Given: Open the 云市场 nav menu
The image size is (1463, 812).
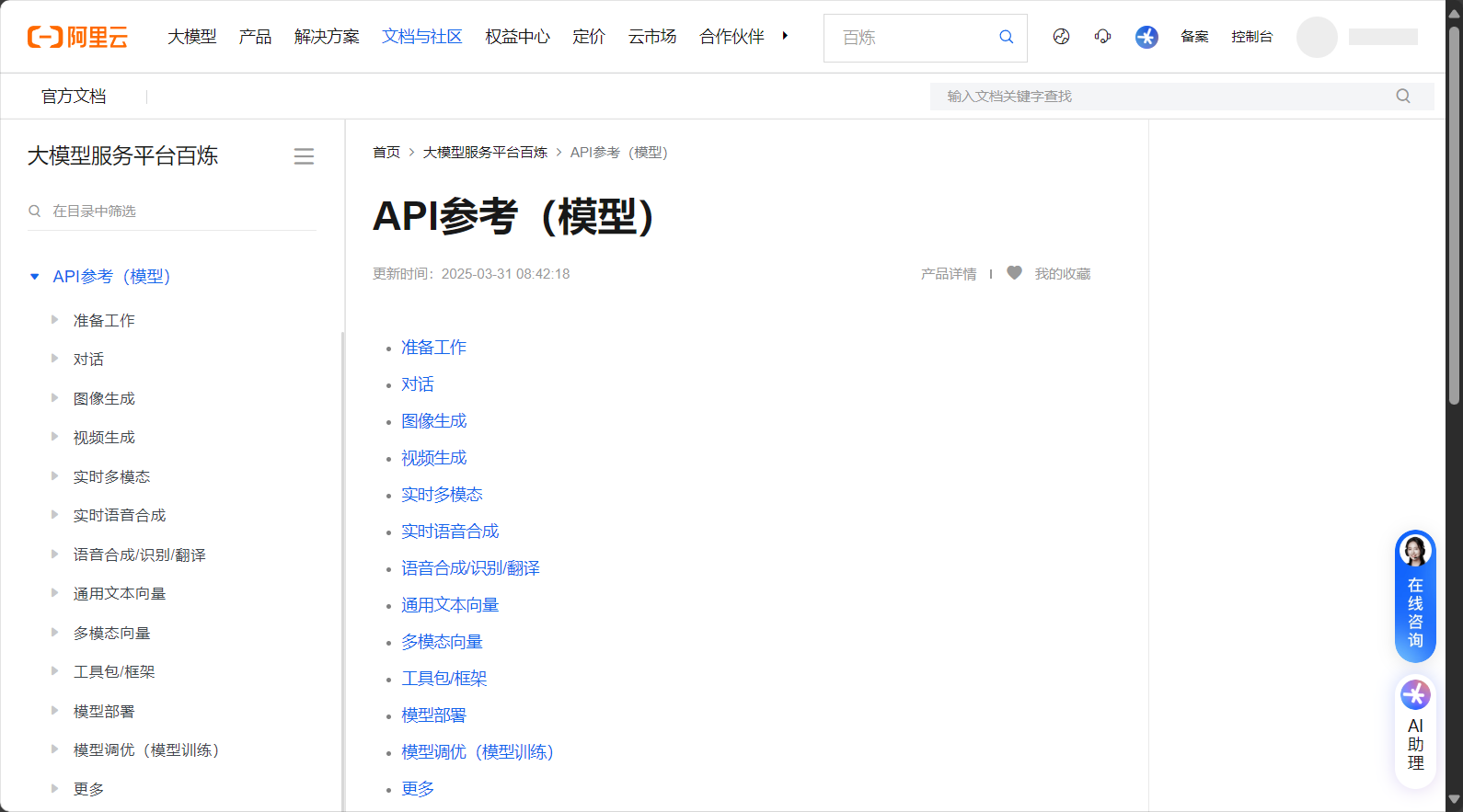Looking at the screenshot, I should [652, 37].
